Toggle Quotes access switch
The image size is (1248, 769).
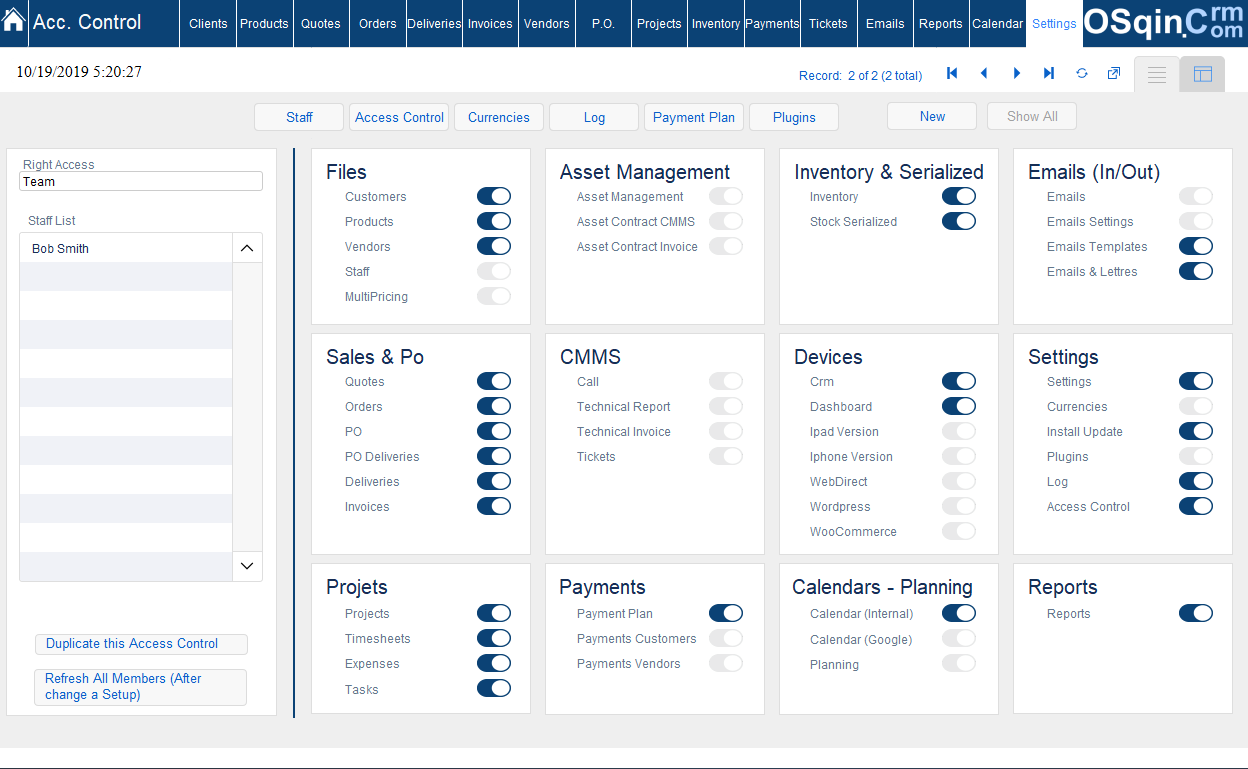coord(494,382)
